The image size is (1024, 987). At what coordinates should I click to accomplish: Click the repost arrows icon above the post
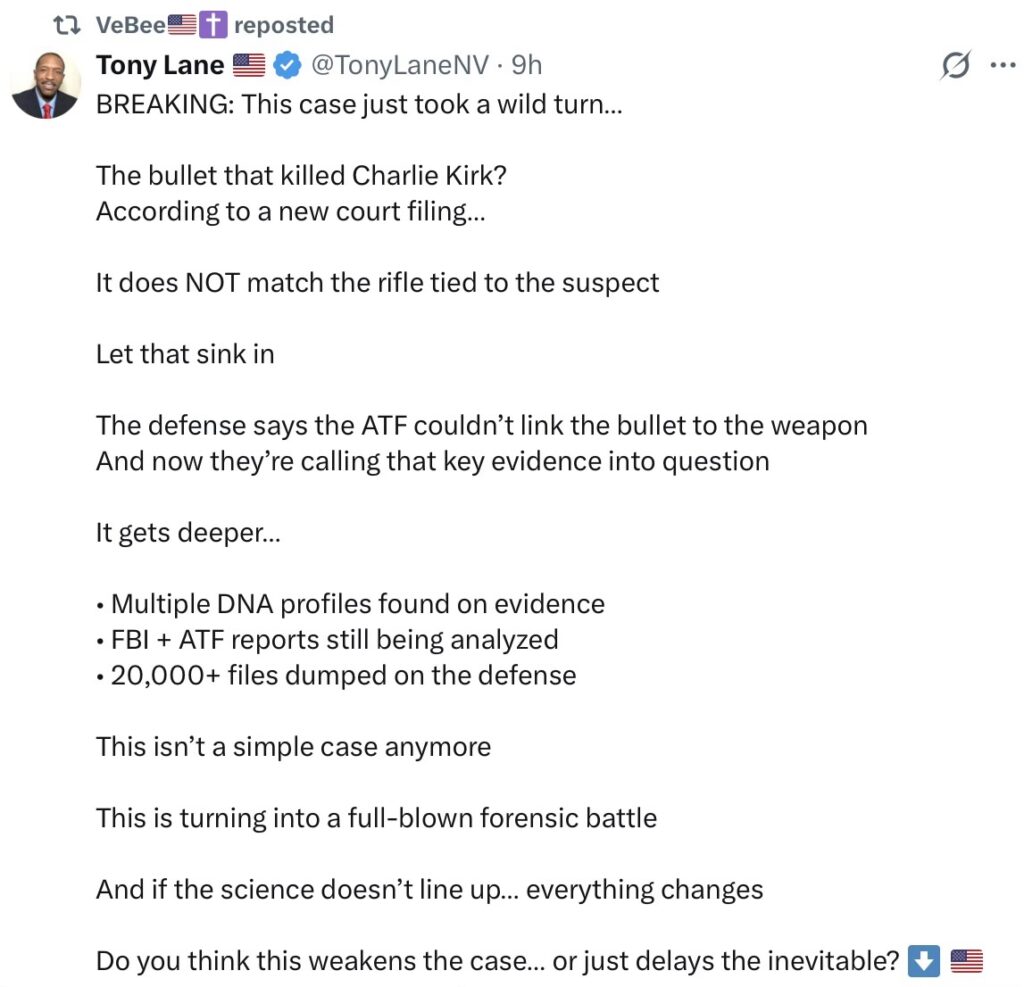pyautogui.click(x=70, y=24)
